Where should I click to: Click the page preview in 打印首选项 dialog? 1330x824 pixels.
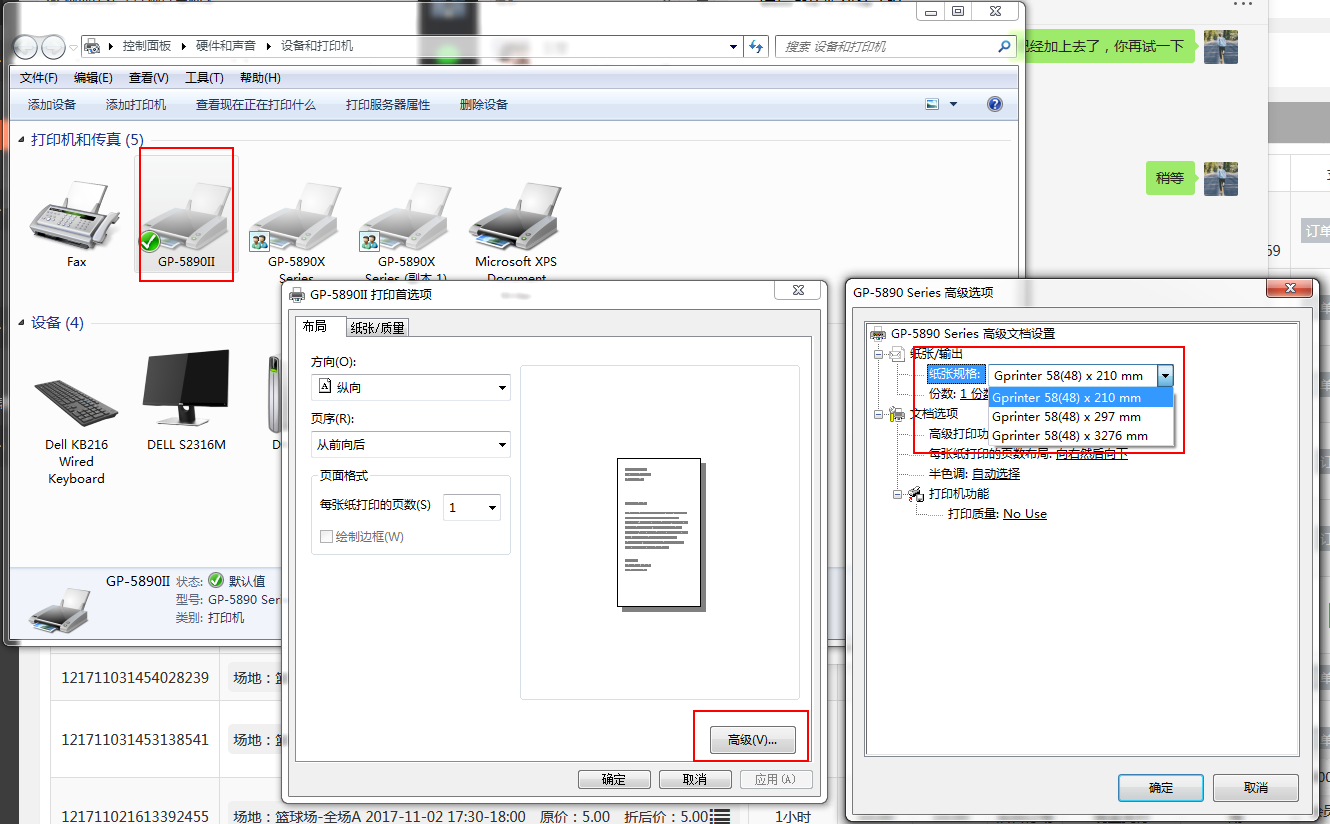coord(659,533)
